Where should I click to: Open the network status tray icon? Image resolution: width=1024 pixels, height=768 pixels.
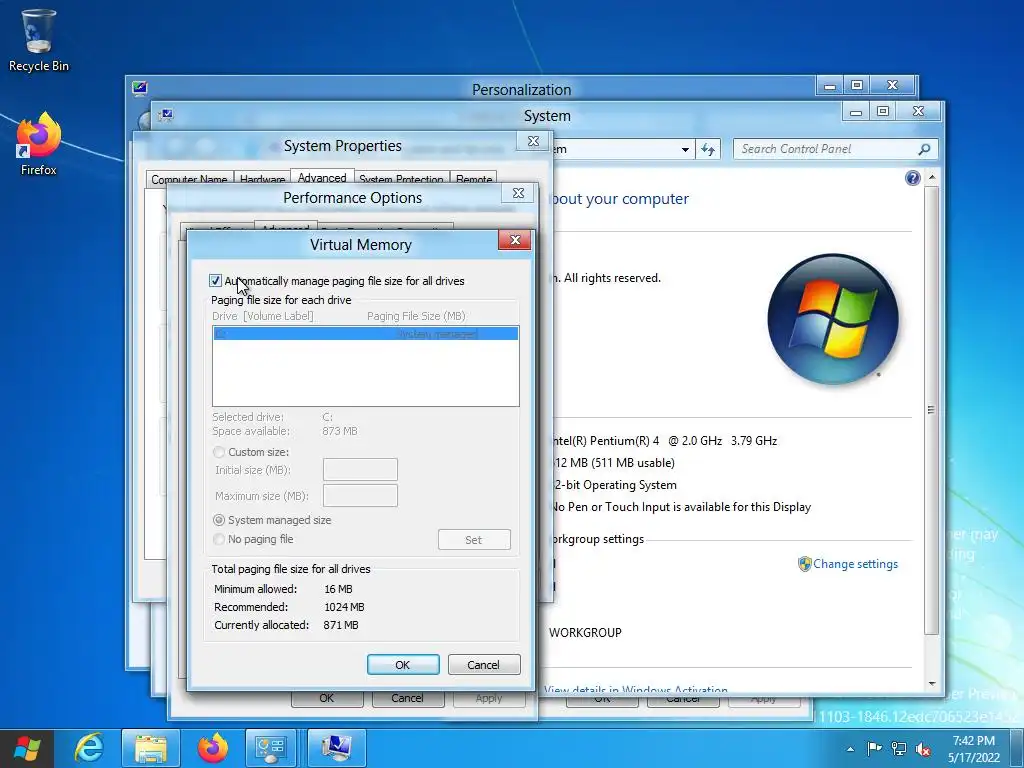tap(899, 749)
